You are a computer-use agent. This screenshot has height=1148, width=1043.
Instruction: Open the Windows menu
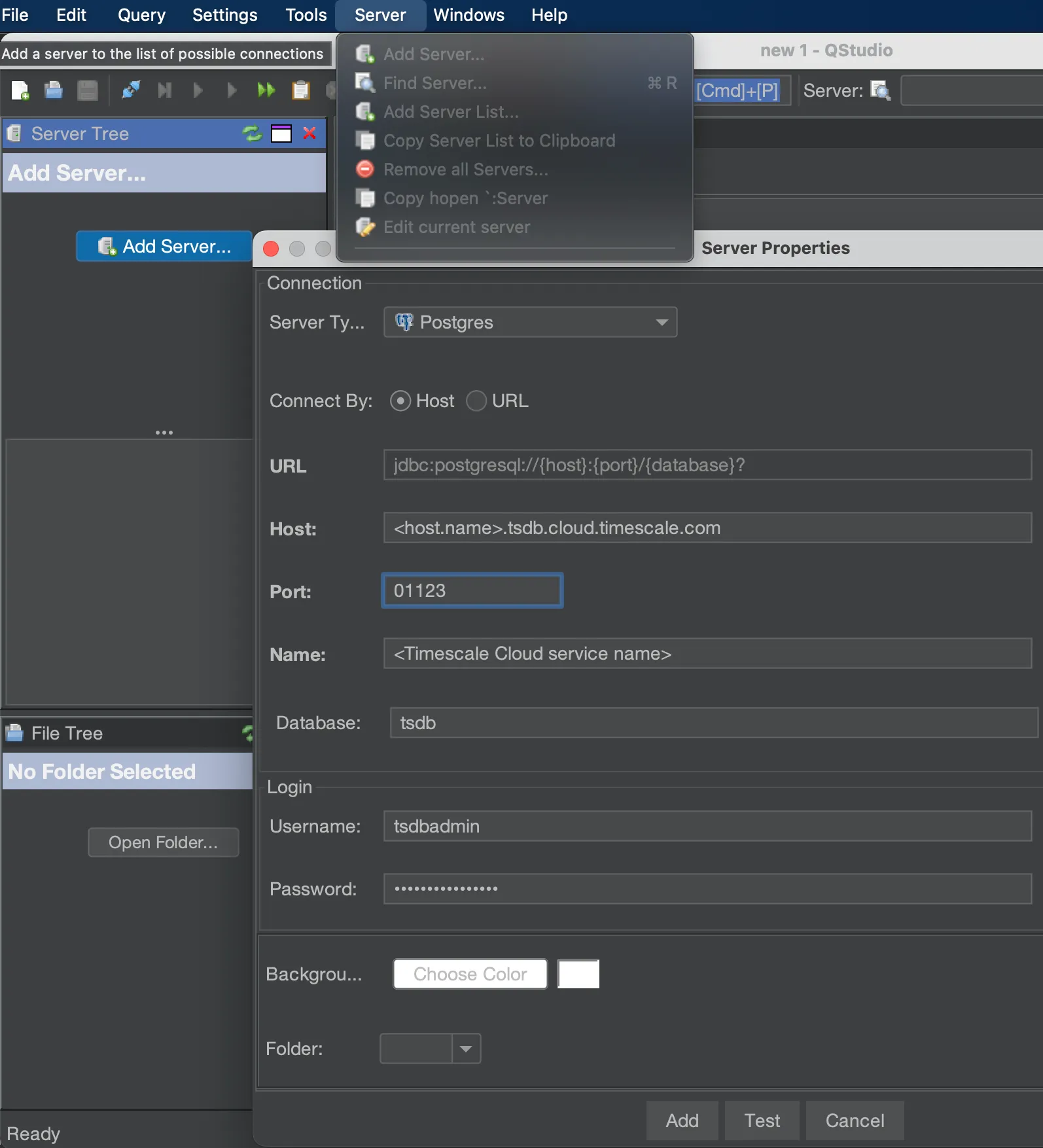pos(468,15)
